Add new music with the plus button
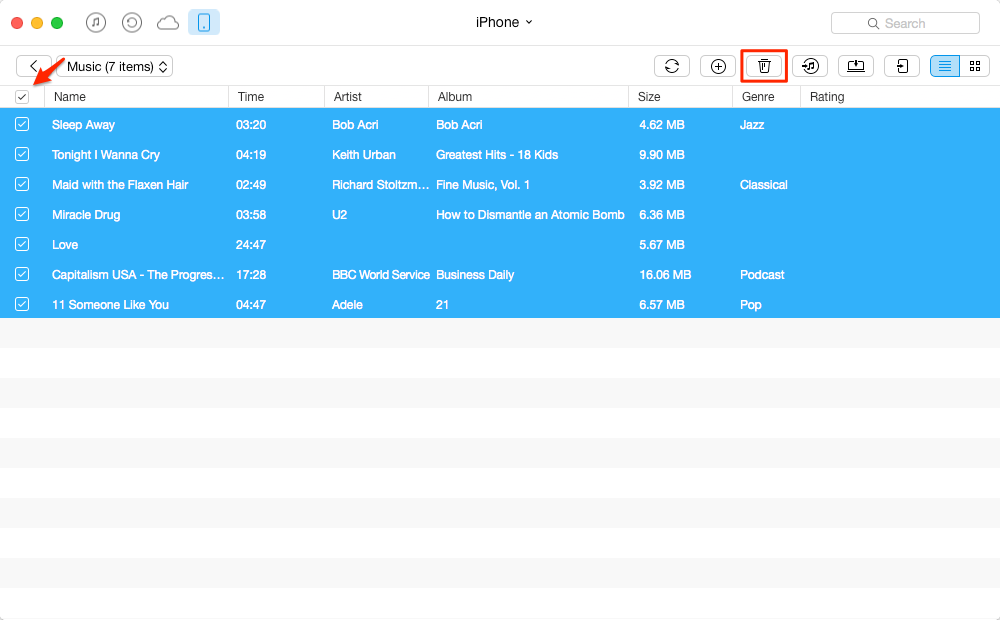This screenshot has height=620, width=1000. tap(718, 66)
